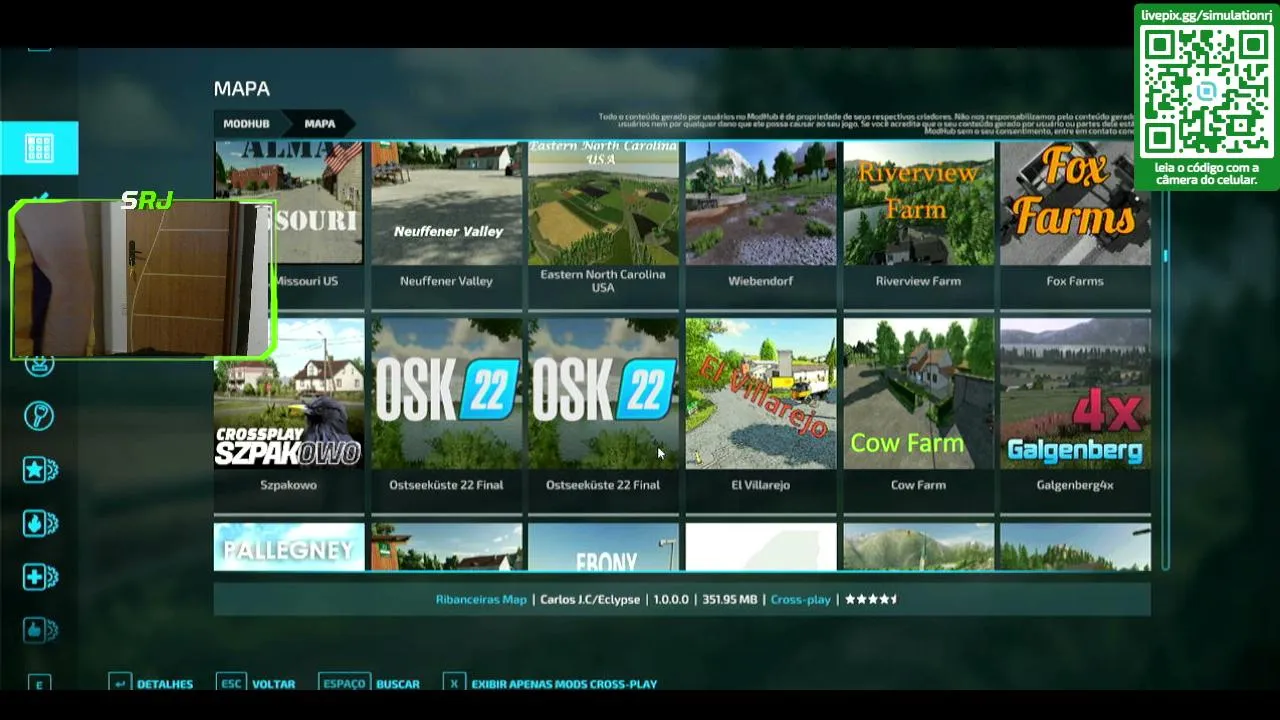Go back with the ESC VOLTAR button
Screen dimensions: 1280x720
[x=256, y=684]
